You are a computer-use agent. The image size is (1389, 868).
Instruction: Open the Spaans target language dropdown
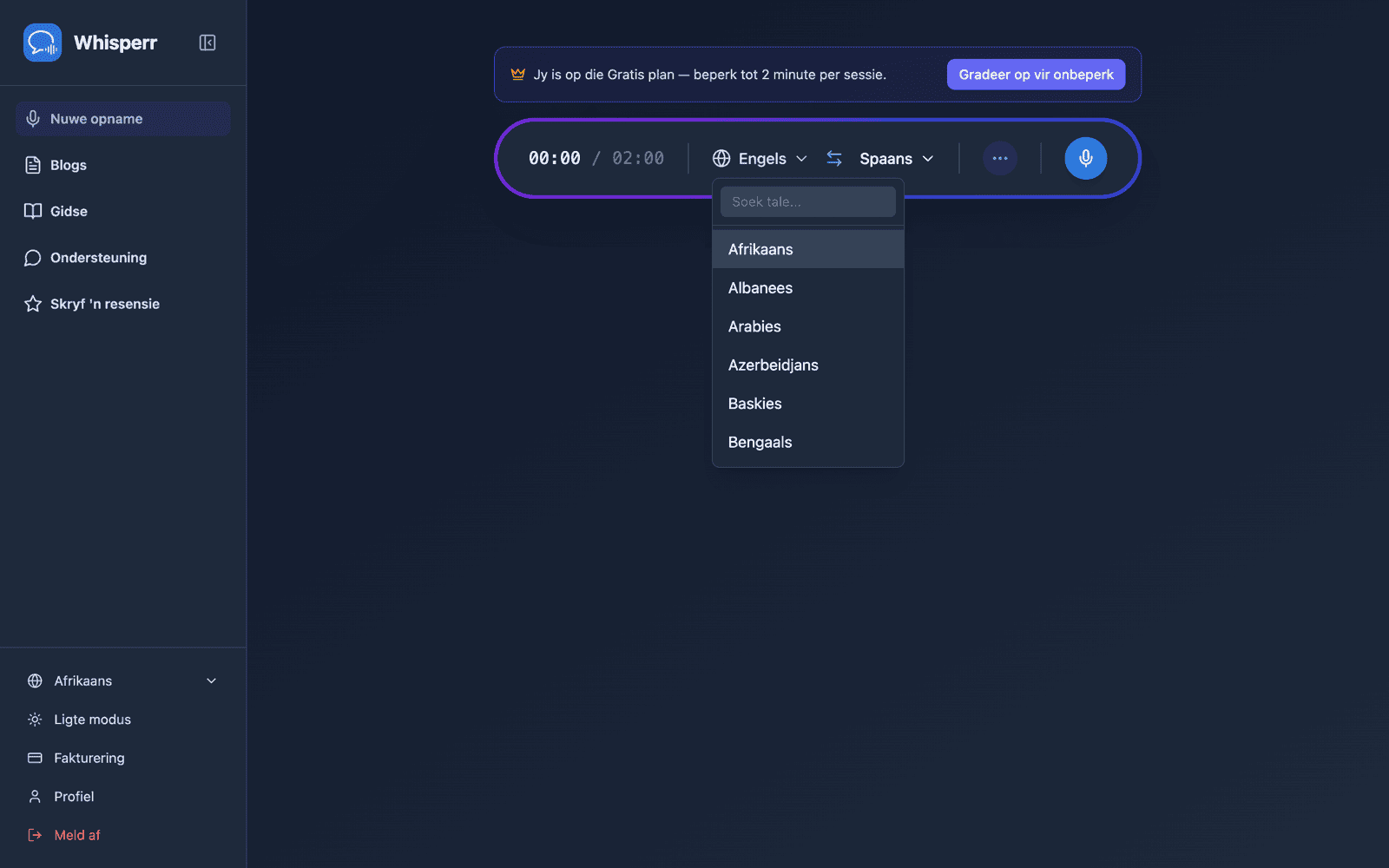tap(897, 158)
